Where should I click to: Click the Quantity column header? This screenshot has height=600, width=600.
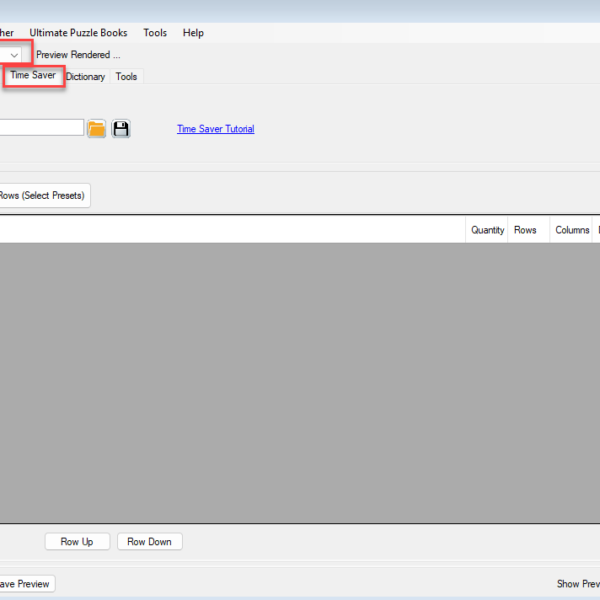point(487,230)
